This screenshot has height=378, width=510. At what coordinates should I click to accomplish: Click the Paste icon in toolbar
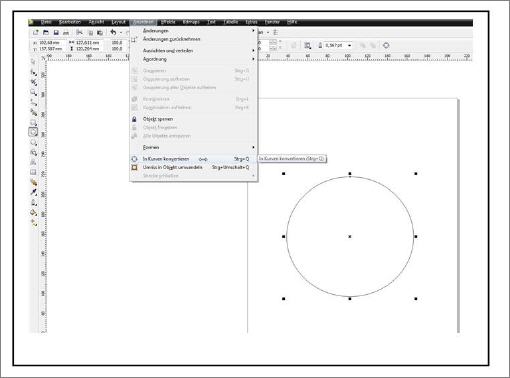tap(100, 33)
